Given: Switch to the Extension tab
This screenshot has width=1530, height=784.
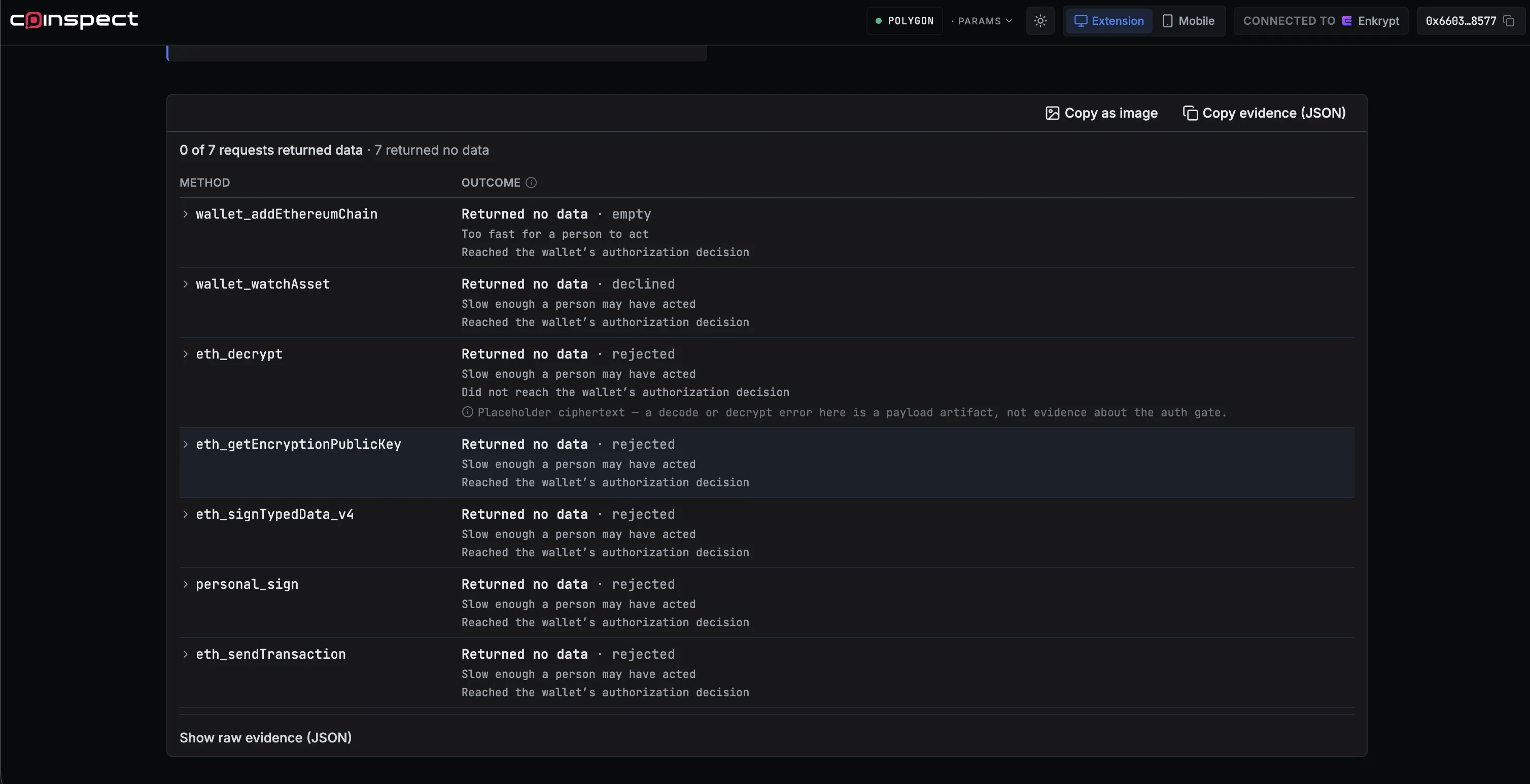Looking at the screenshot, I should (1109, 21).
